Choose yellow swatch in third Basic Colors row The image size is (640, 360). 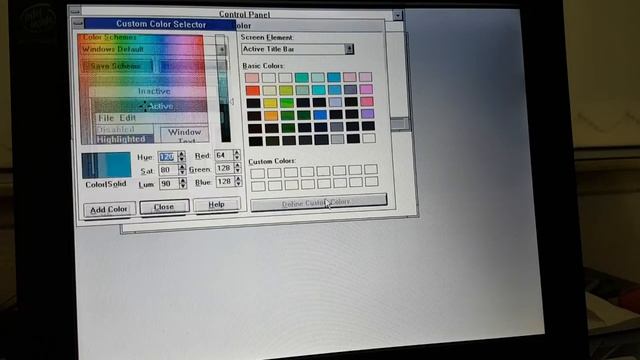coord(270,103)
